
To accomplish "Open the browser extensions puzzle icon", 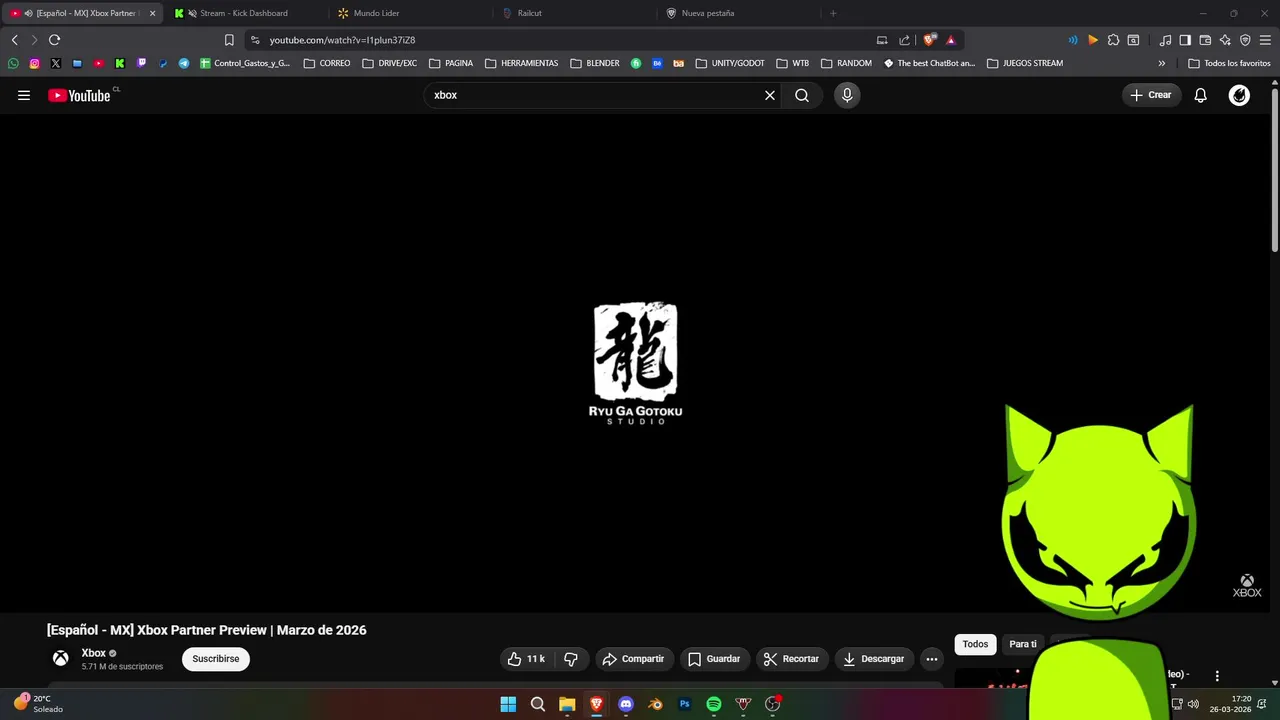I will pos(1113,40).
